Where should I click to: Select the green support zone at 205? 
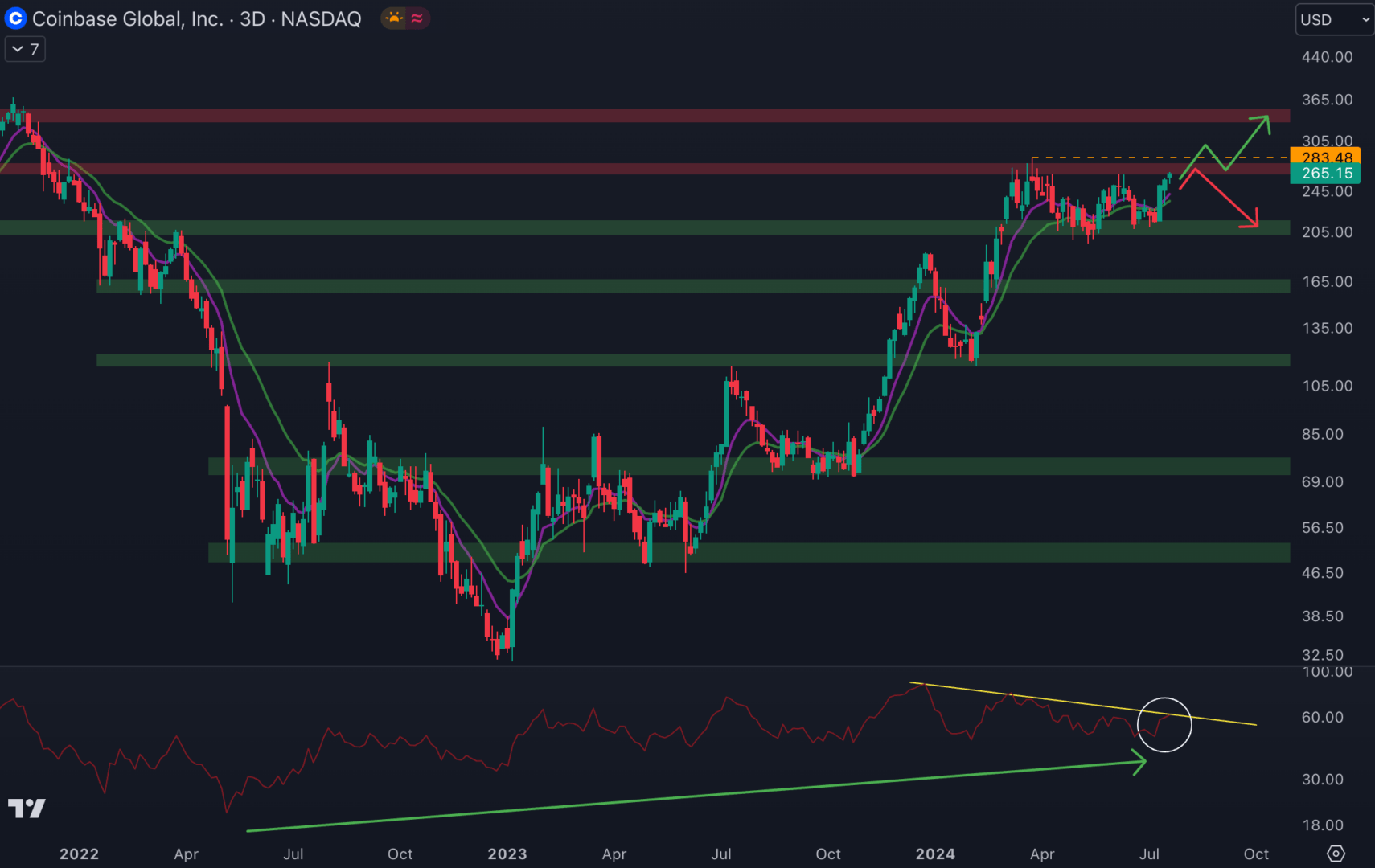coord(643,227)
